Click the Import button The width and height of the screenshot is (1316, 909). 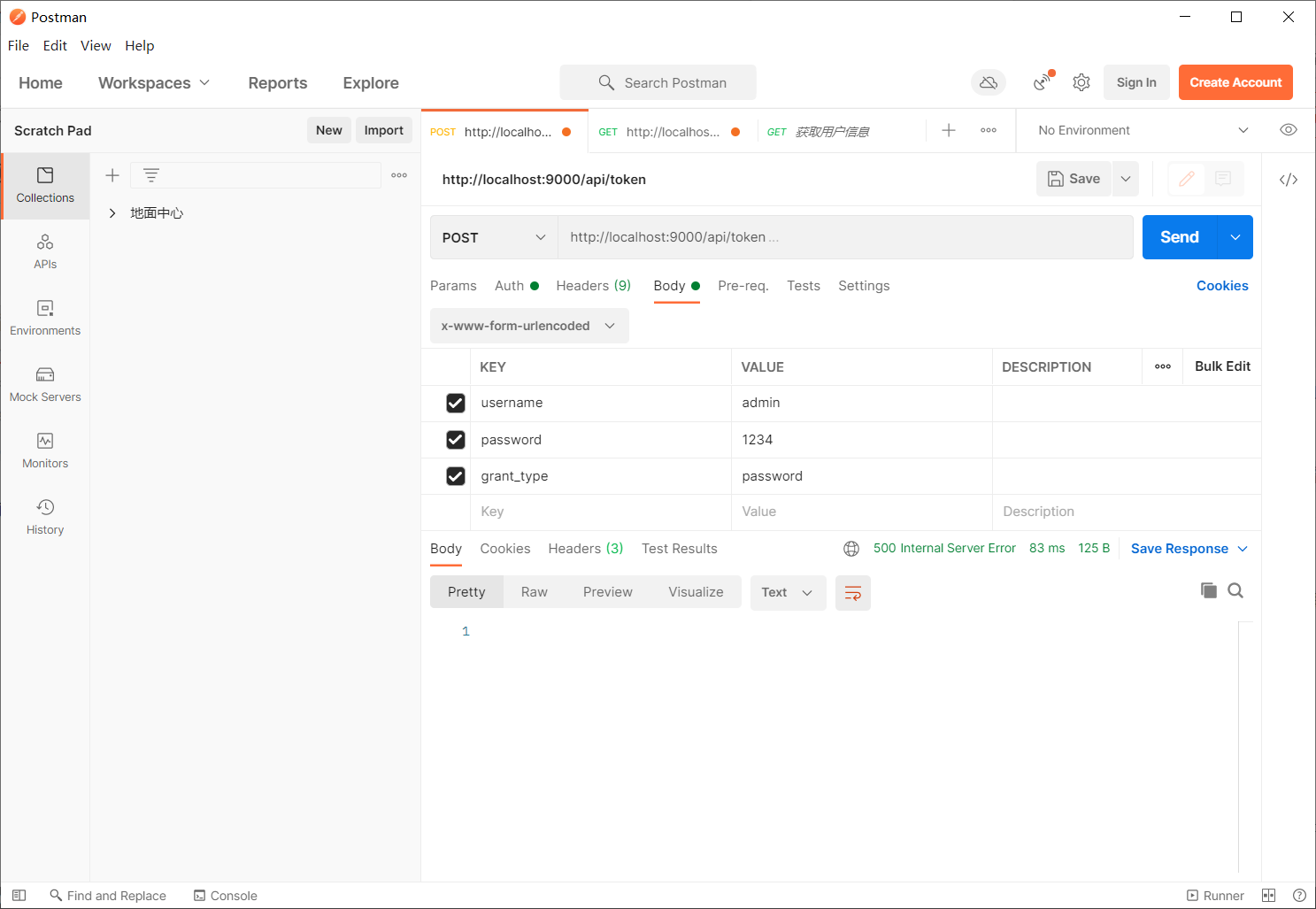pos(383,130)
